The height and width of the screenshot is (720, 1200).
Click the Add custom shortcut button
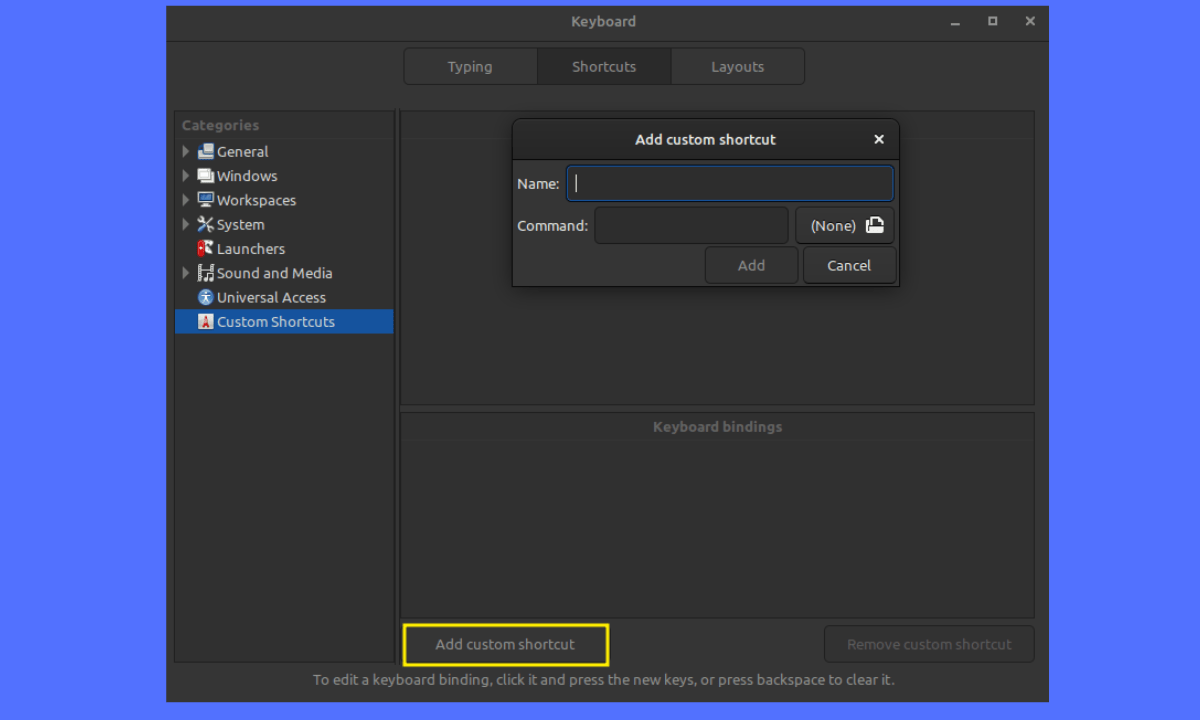(505, 645)
